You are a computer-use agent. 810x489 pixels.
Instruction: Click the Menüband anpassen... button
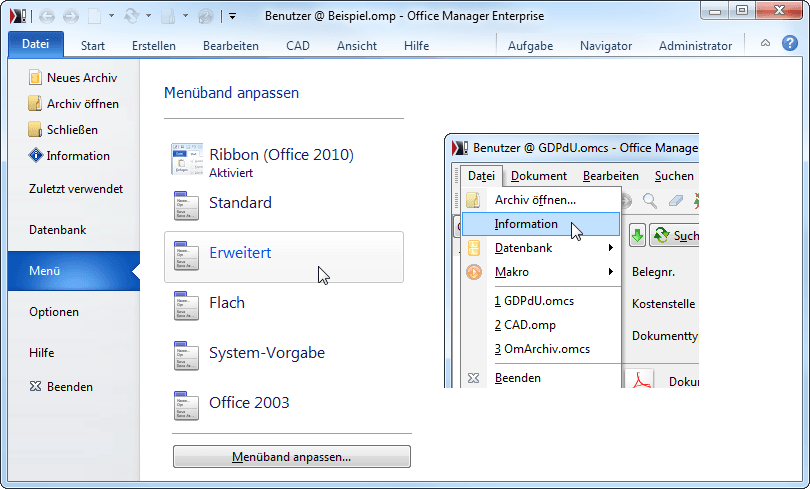[292, 457]
